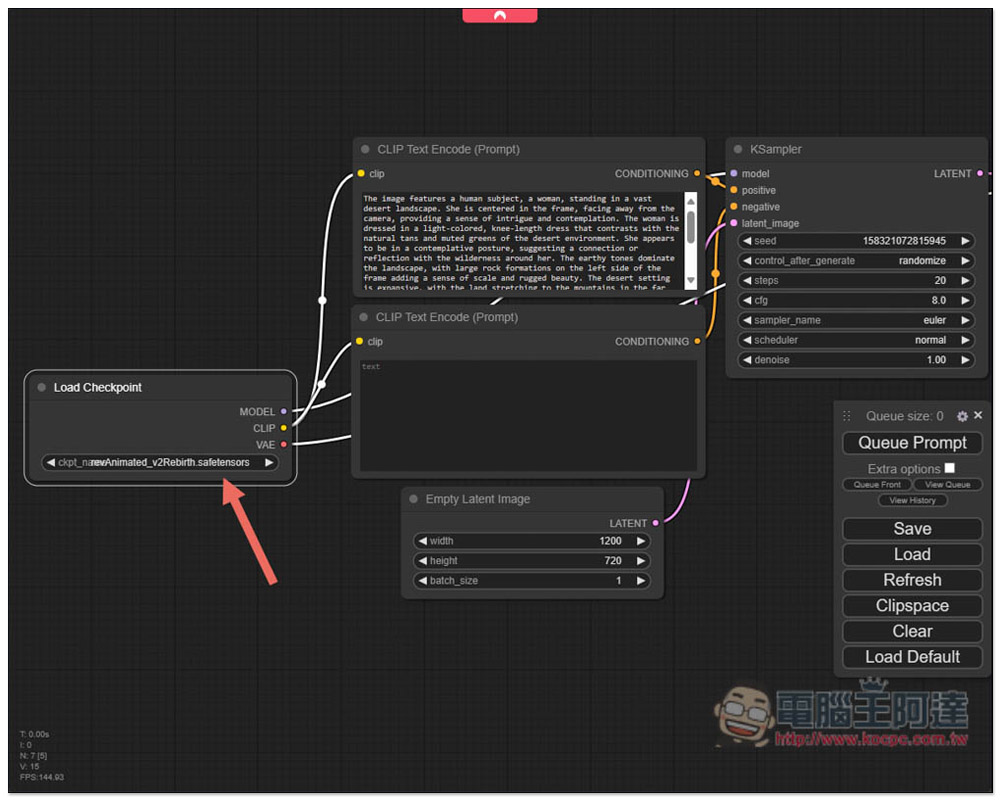Collapse the Empty Latent Image node dot

[413, 499]
